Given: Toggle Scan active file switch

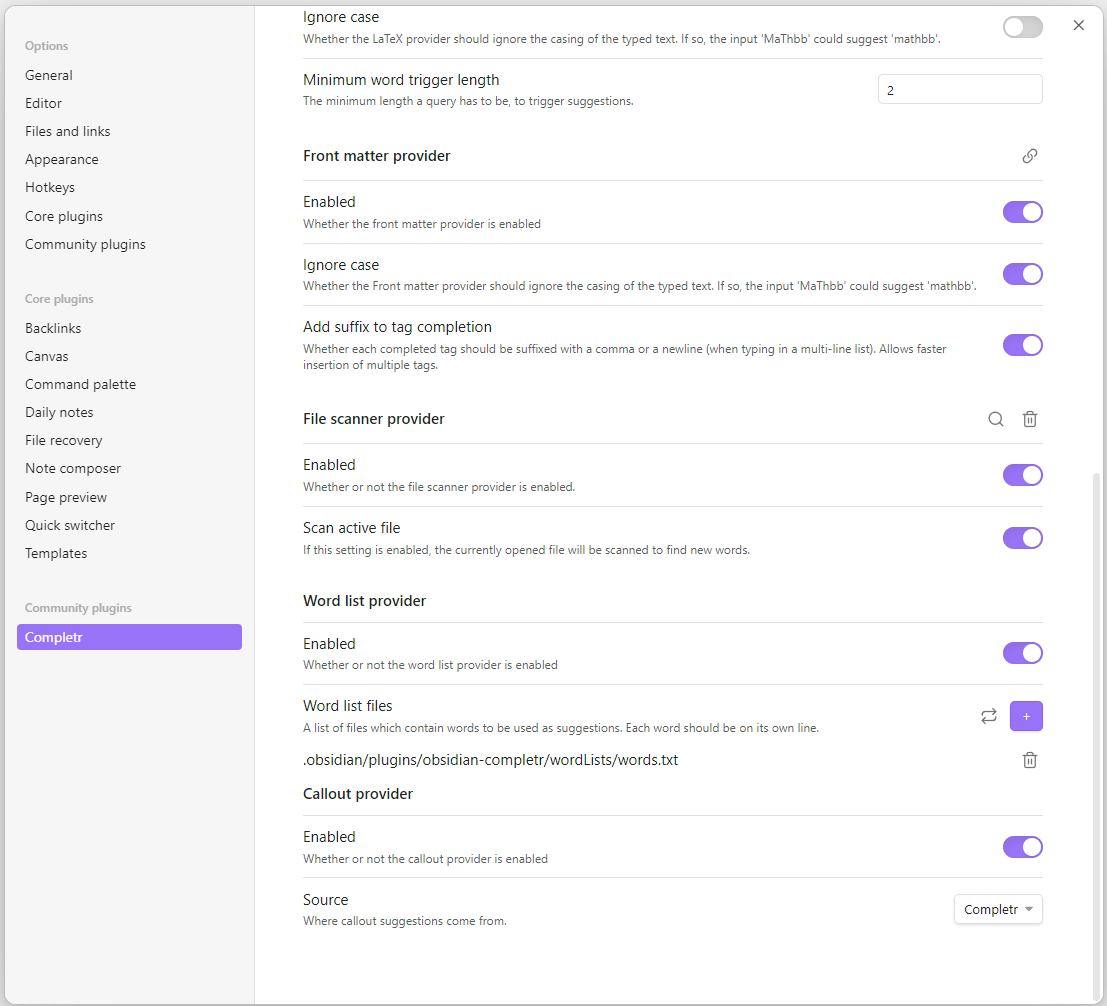Looking at the screenshot, I should 1022,538.
